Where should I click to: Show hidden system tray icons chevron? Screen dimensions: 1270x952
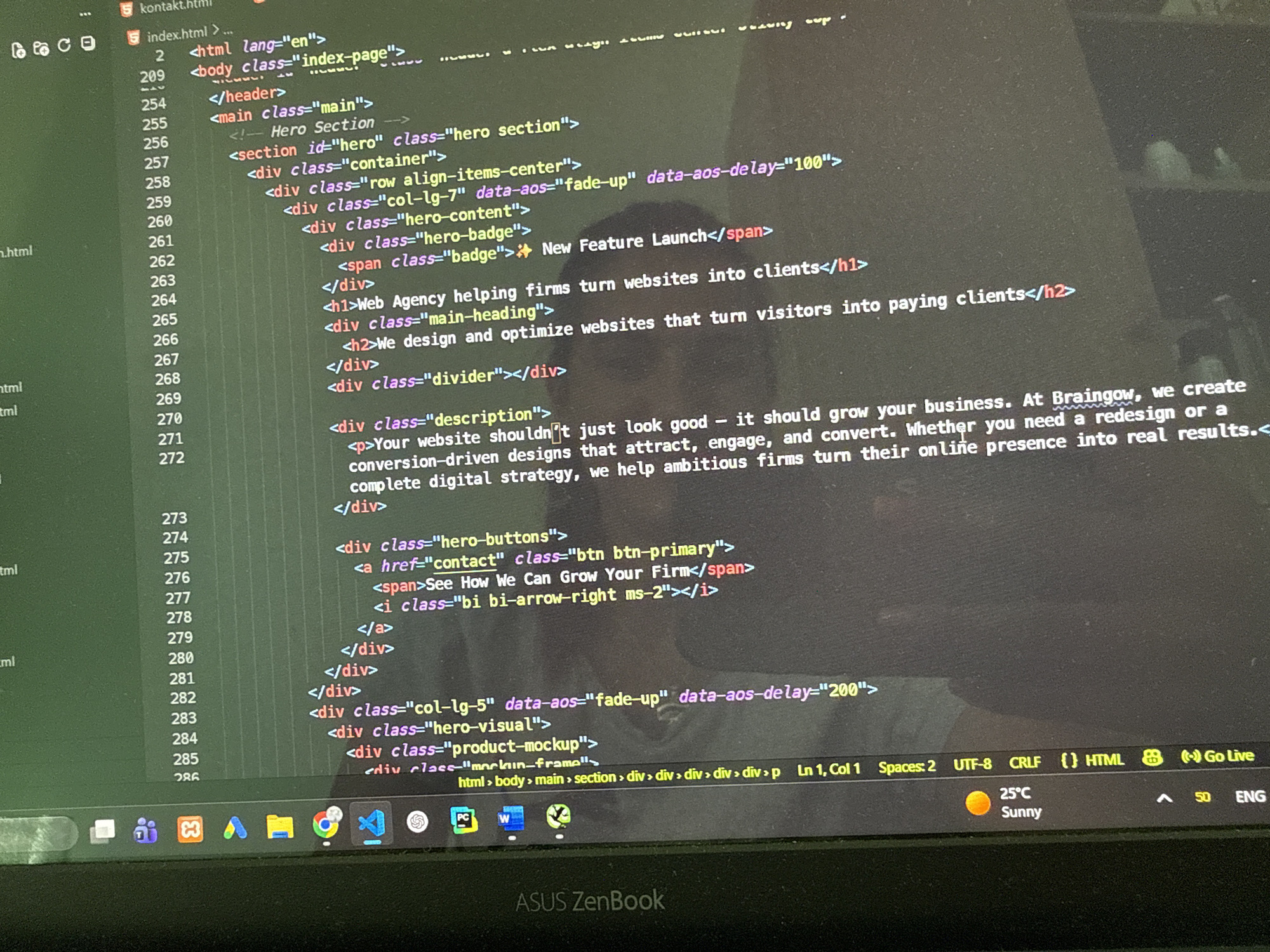point(1164,798)
